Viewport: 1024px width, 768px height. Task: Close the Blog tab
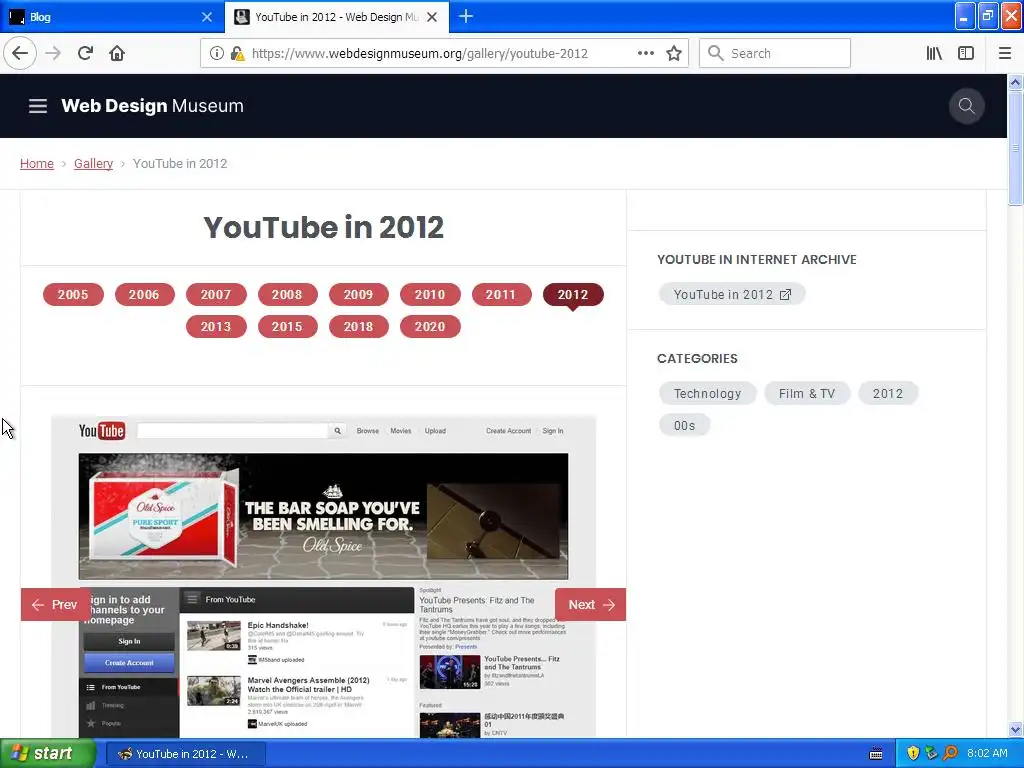(206, 17)
